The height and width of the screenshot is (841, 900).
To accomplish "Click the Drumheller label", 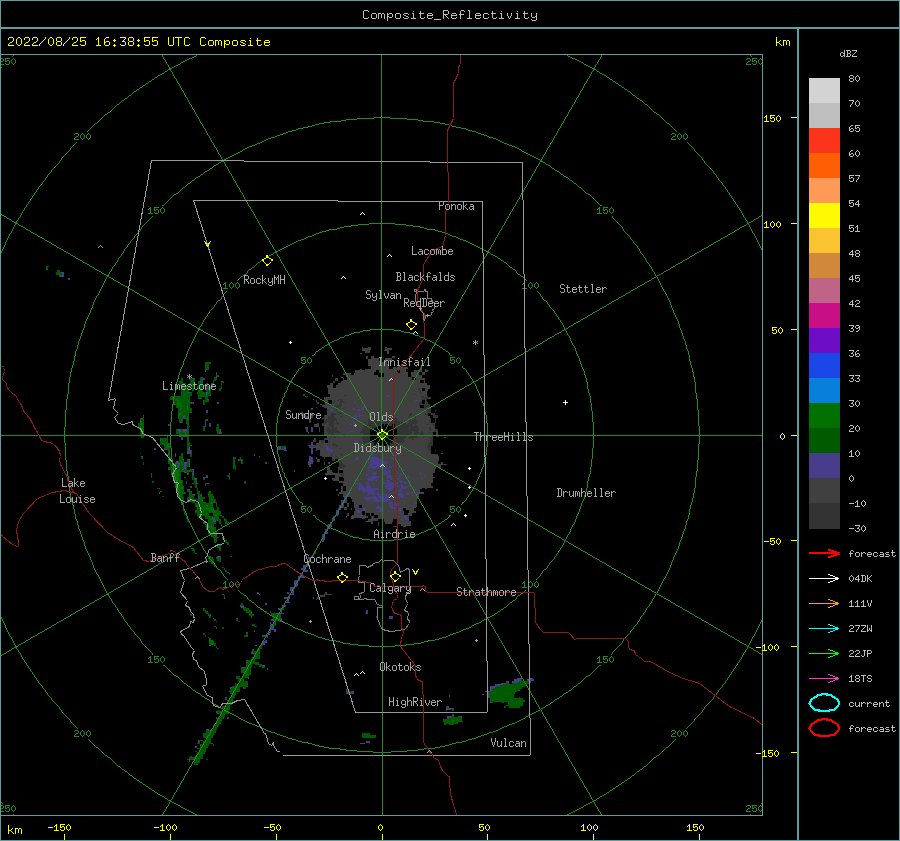I will (x=586, y=493).
